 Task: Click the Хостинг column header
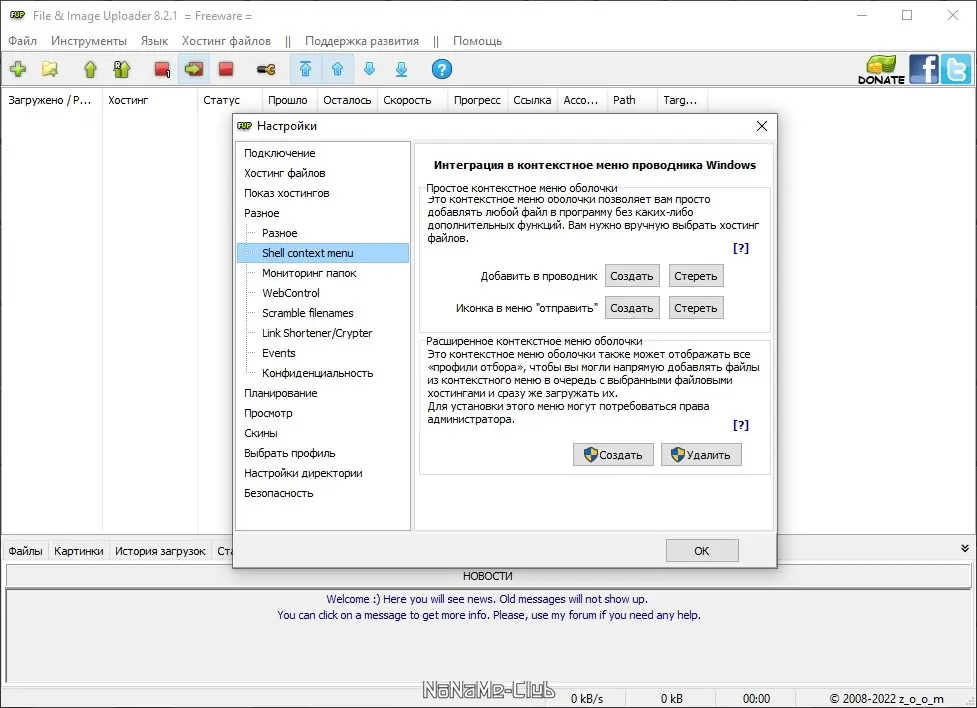tap(150, 100)
